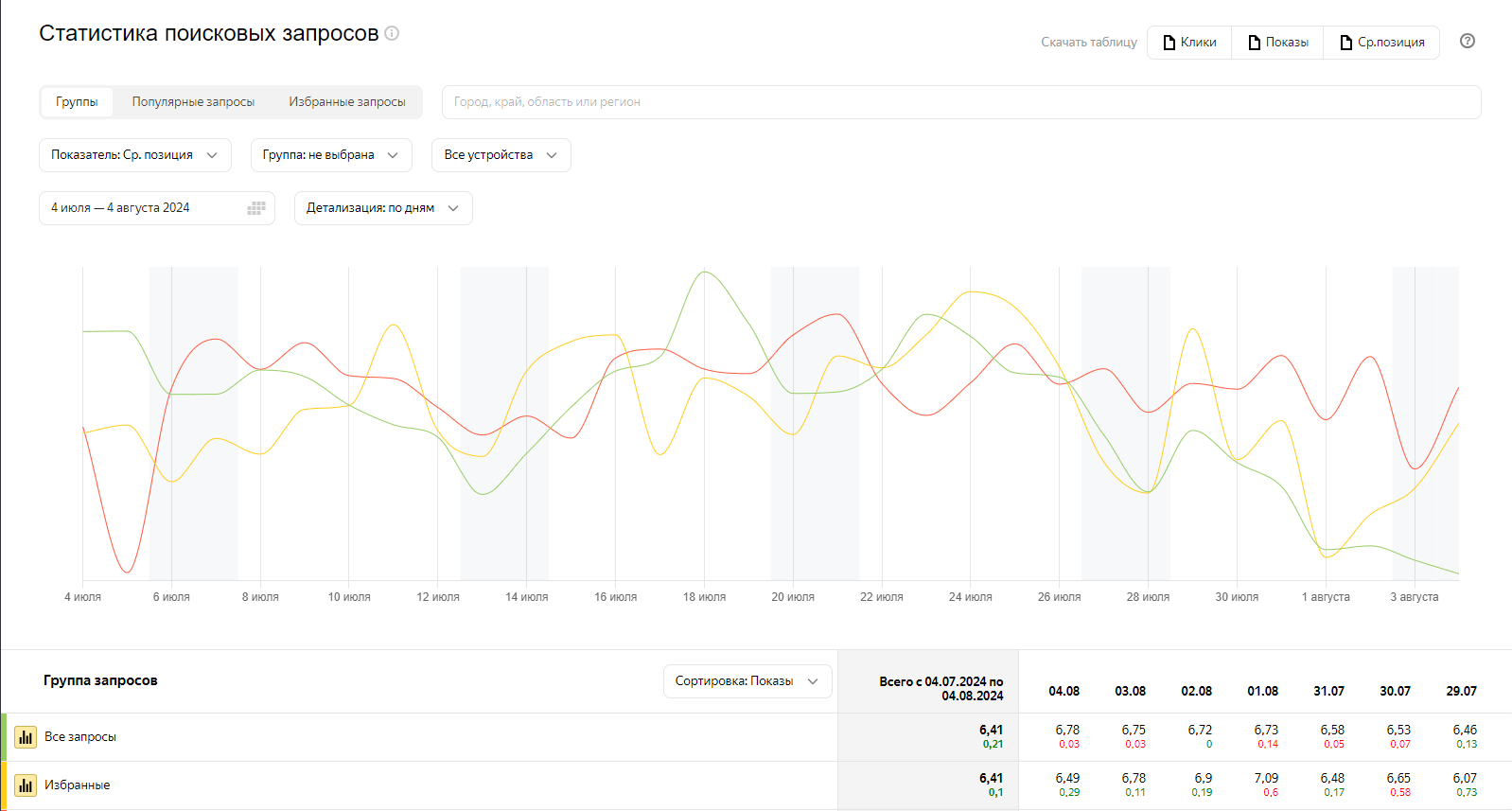Image resolution: width=1512 pixels, height=811 pixels.
Task: Click the Избранные row label
Action: coord(78,785)
